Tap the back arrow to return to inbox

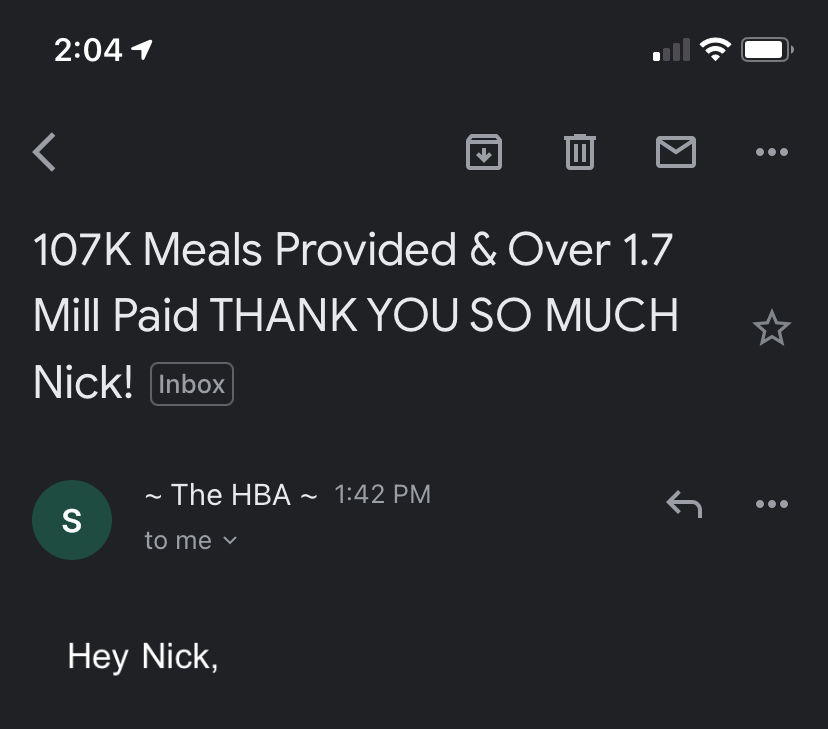tap(44, 152)
